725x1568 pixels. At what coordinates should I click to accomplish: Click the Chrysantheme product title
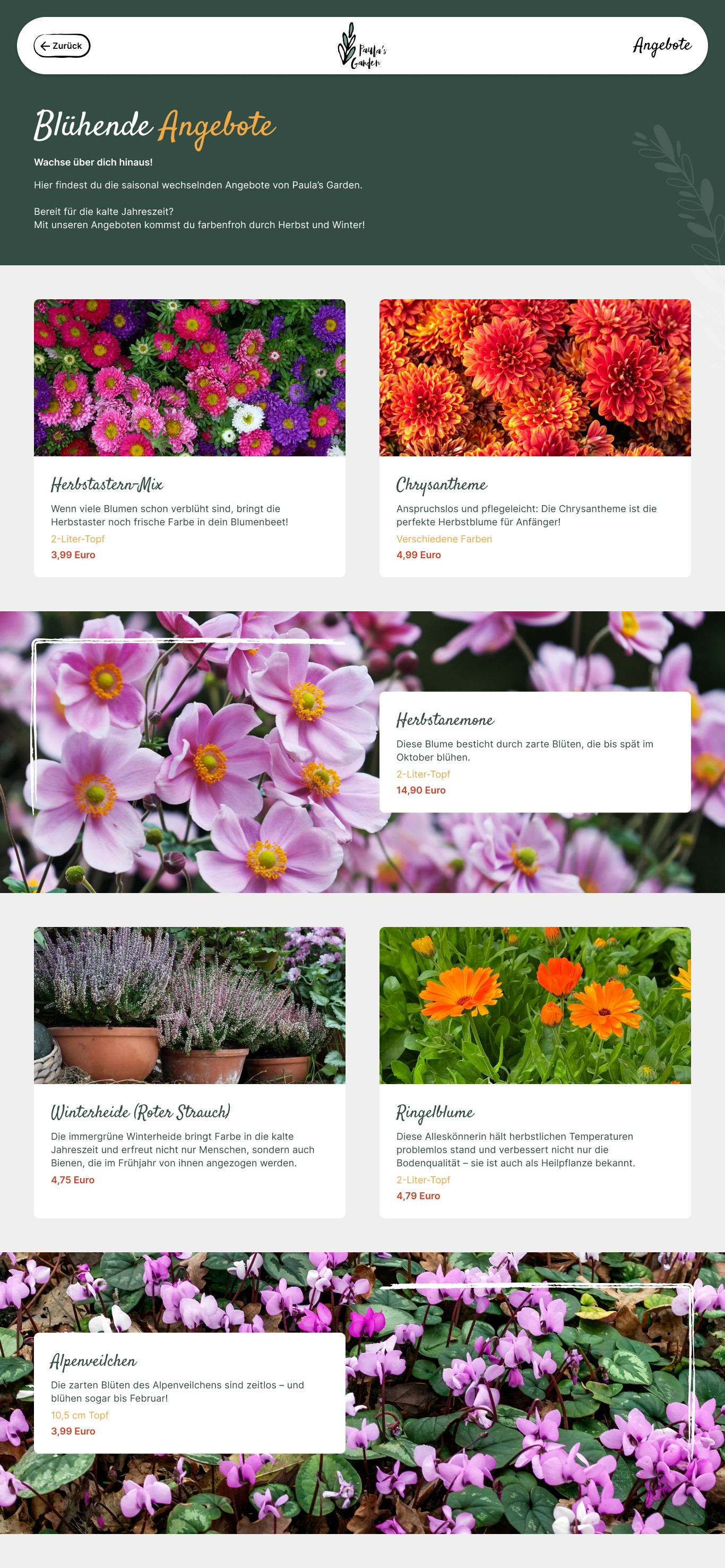[x=442, y=485]
